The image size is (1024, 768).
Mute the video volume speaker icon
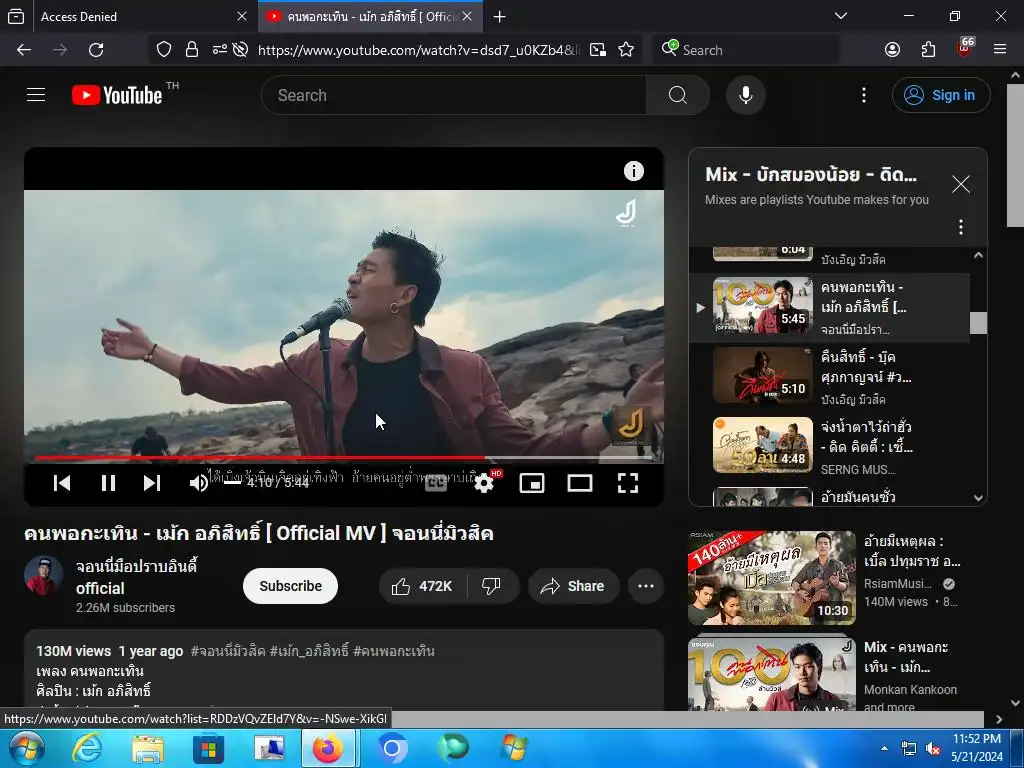(x=199, y=483)
